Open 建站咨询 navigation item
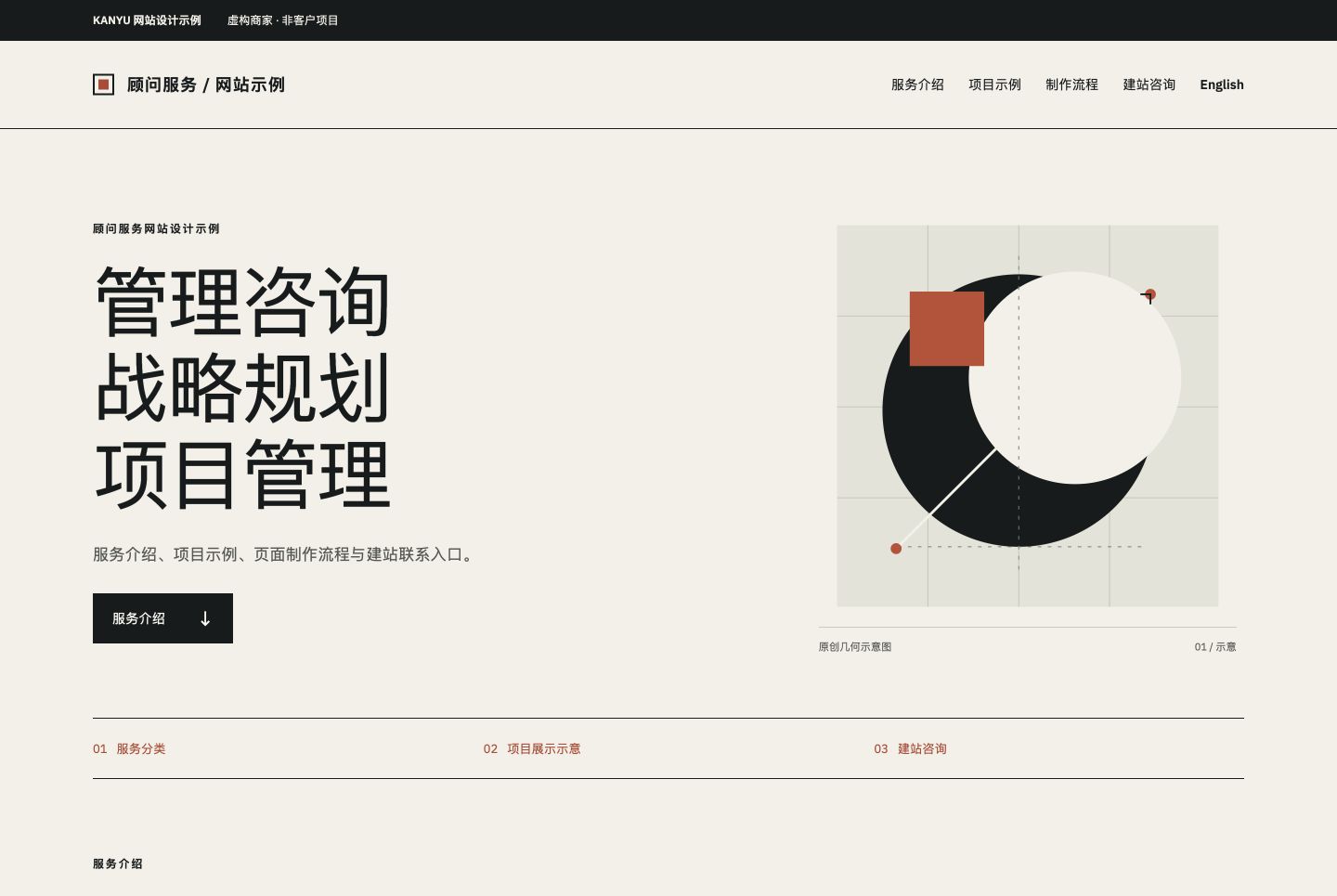The image size is (1337, 896). (1149, 84)
